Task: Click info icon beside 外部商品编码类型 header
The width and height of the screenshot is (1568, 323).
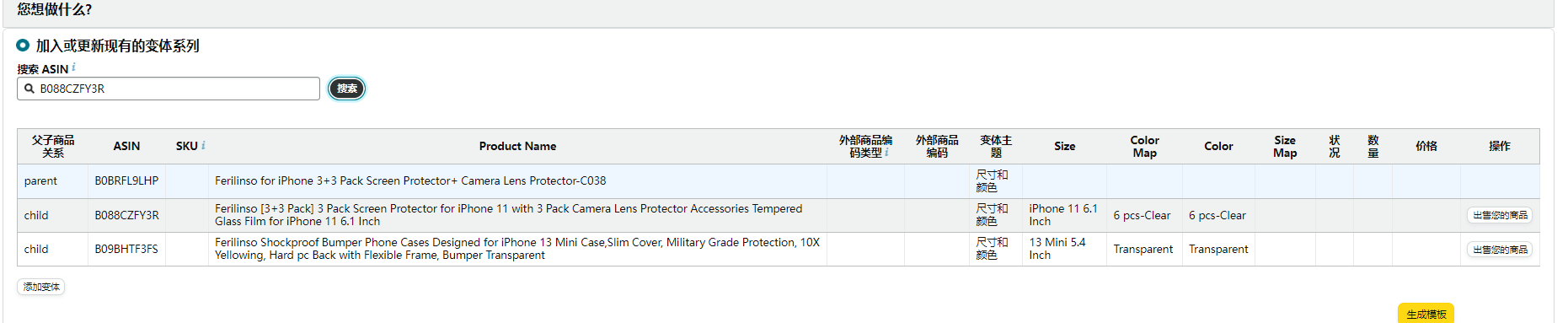Action: [x=886, y=153]
